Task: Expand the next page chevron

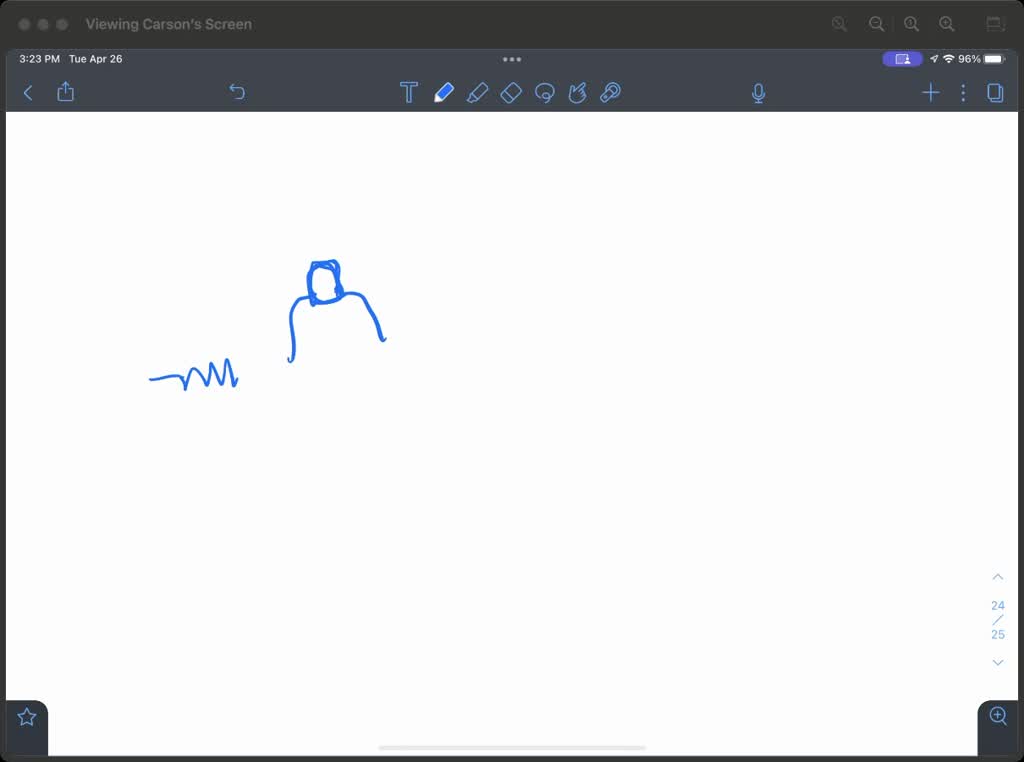Action: point(997,662)
